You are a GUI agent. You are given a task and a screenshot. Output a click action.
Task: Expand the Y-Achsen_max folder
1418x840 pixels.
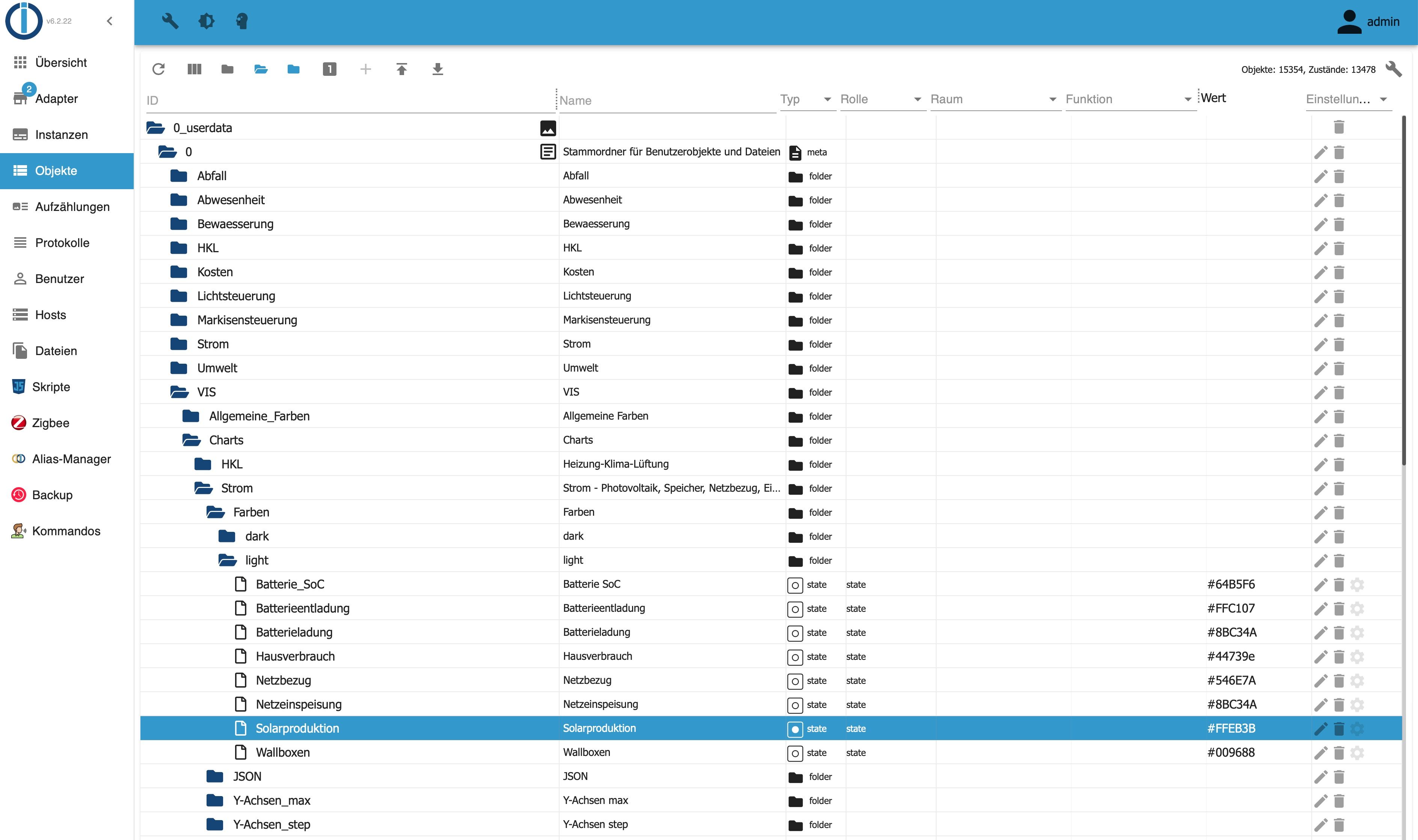coord(215,800)
